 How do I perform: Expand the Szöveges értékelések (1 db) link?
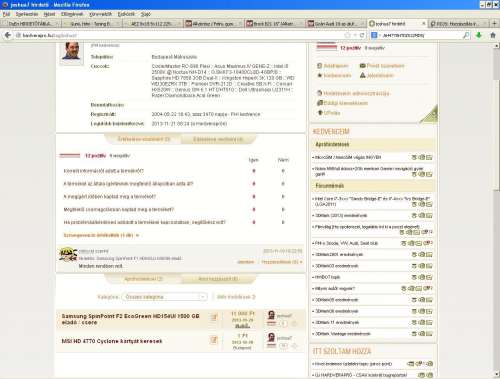[x=101, y=235]
